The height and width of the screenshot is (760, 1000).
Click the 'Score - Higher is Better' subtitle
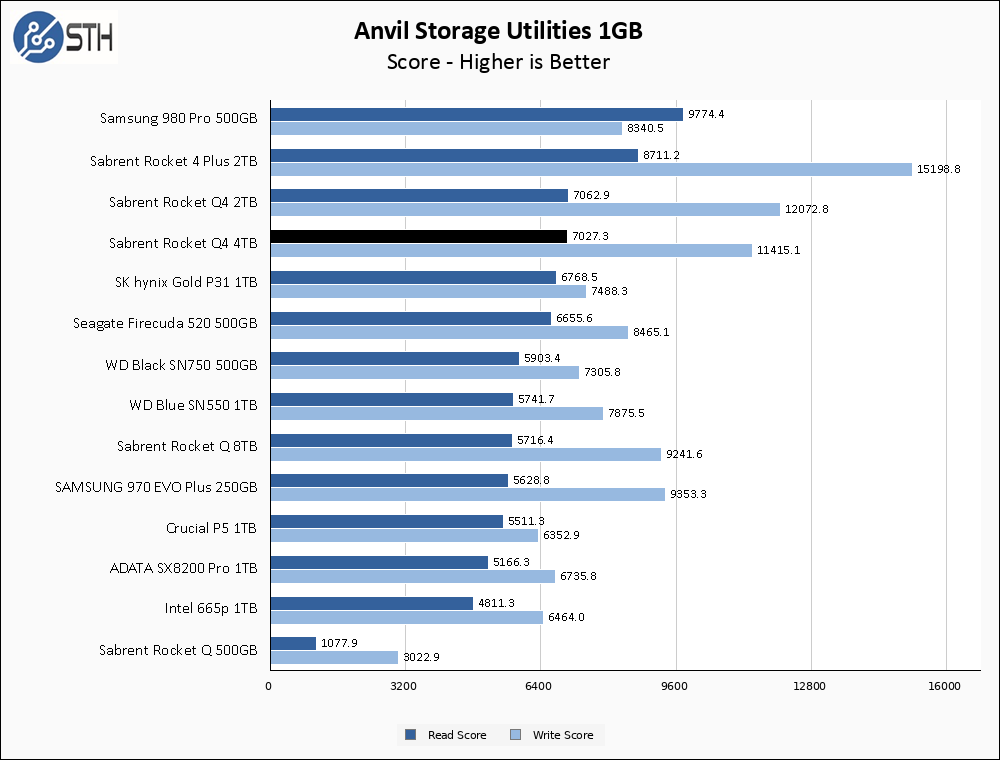pos(498,62)
